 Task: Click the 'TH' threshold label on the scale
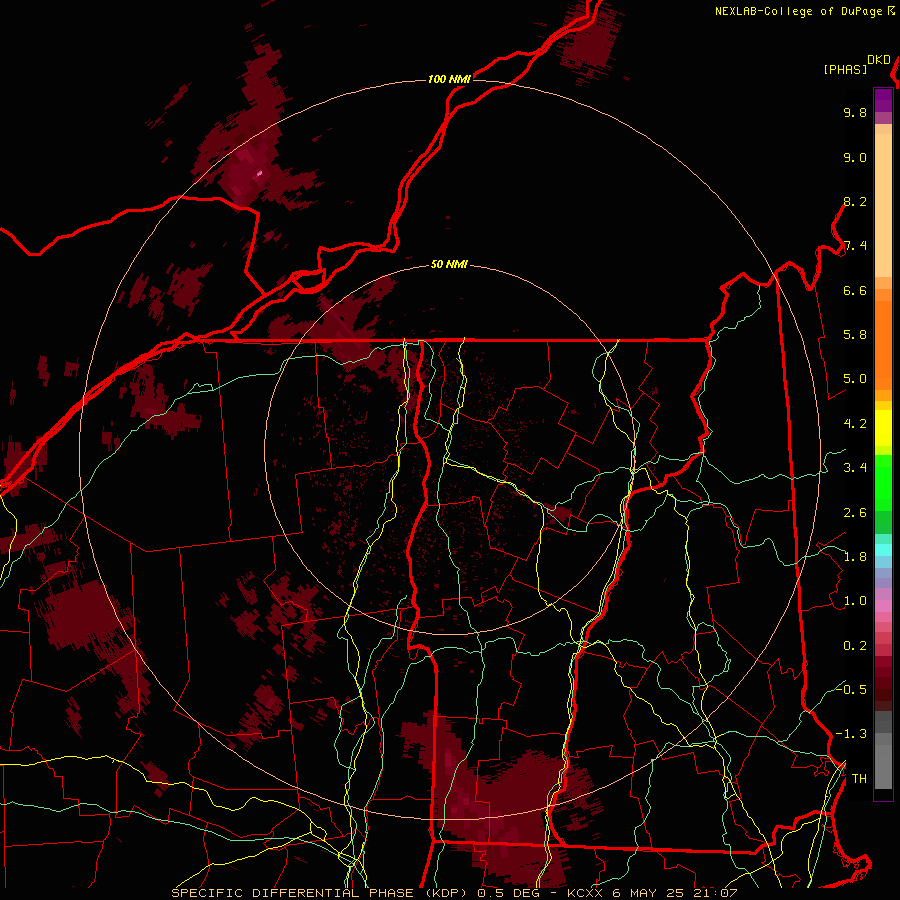click(x=859, y=779)
